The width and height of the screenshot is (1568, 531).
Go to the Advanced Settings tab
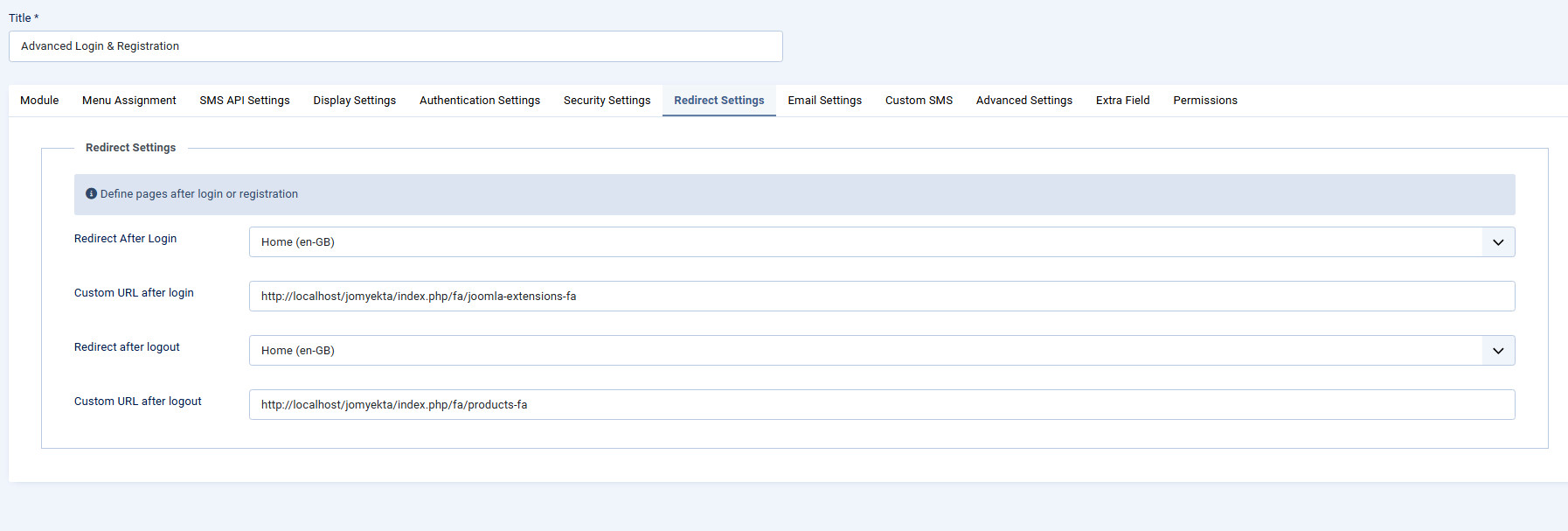pos(1023,101)
